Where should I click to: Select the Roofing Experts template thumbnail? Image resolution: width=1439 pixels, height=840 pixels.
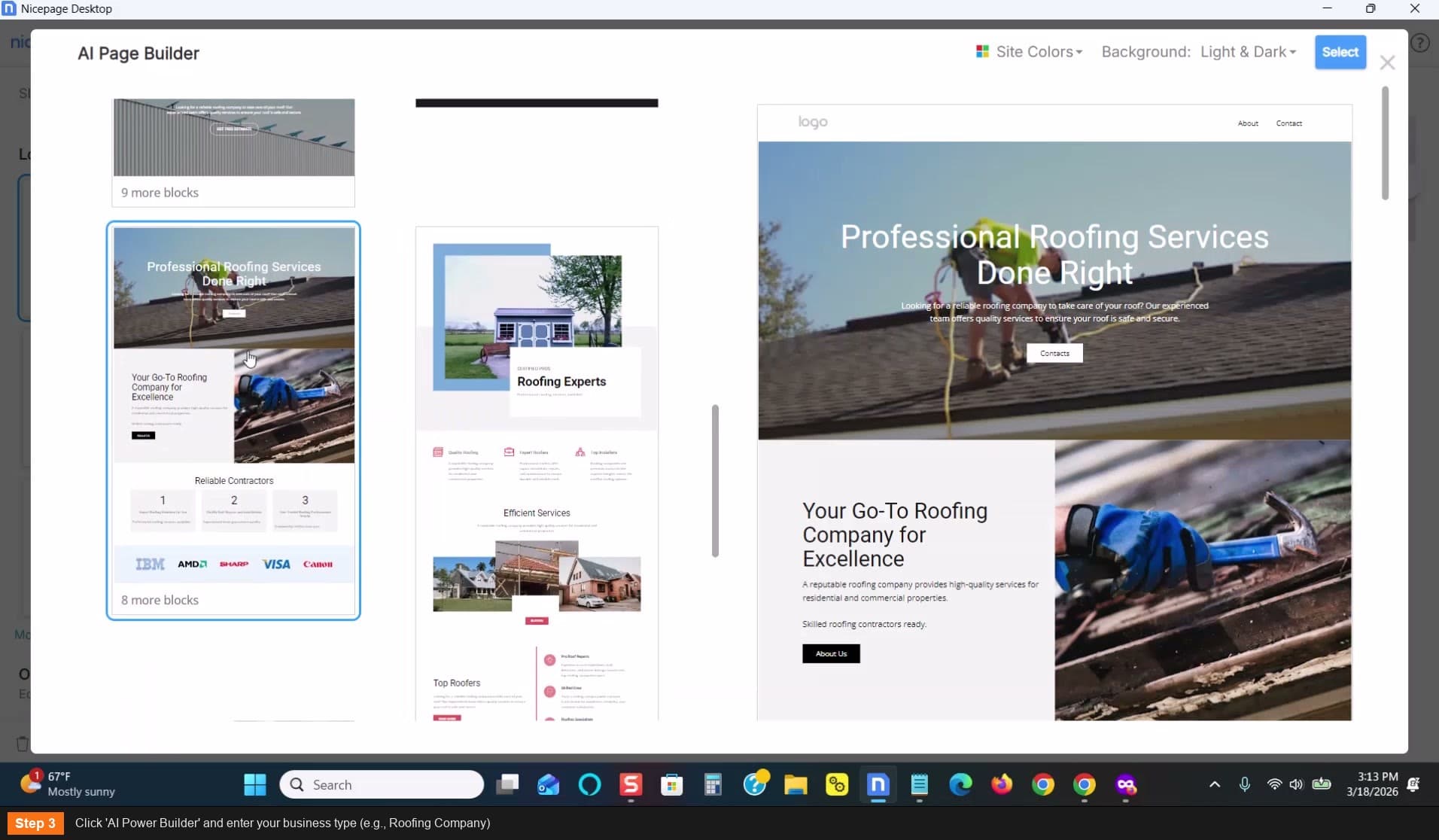tap(537, 473)
